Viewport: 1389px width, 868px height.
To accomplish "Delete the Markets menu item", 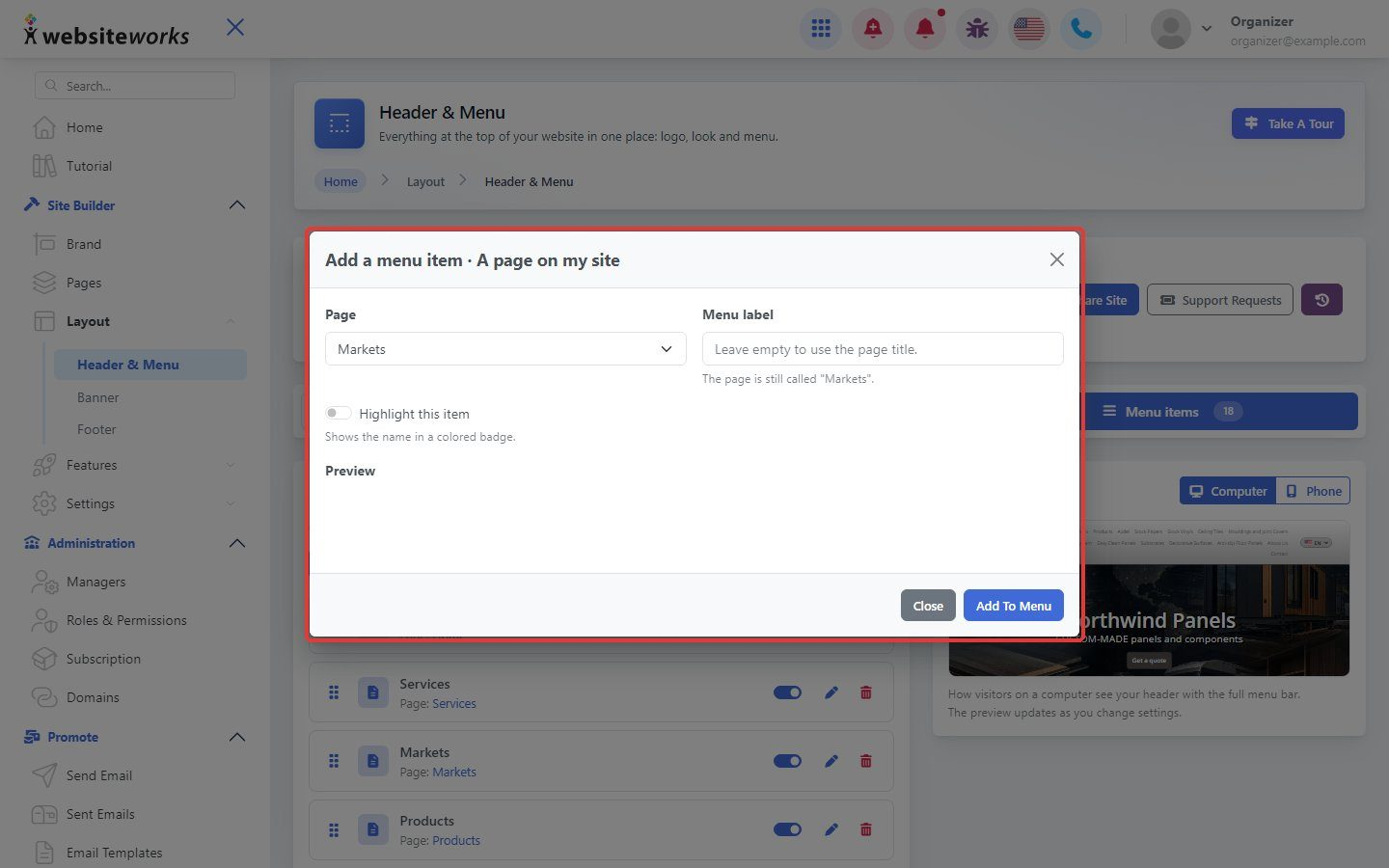I will [x=866, y=761].
